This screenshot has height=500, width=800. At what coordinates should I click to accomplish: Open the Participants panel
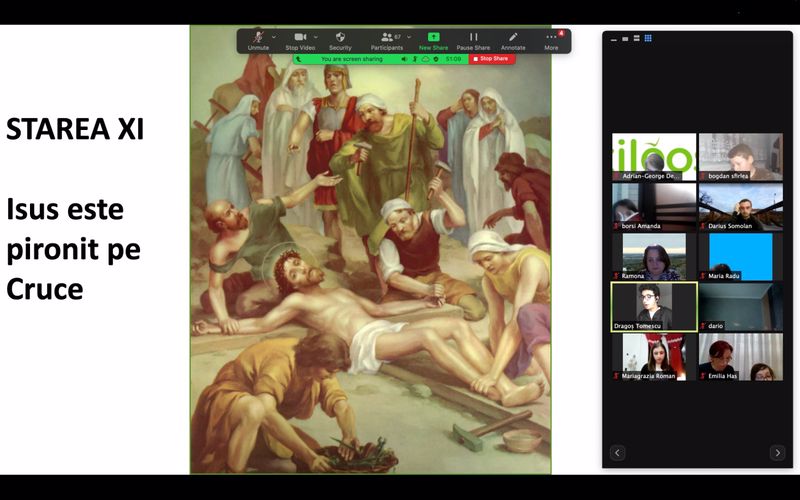386,39
